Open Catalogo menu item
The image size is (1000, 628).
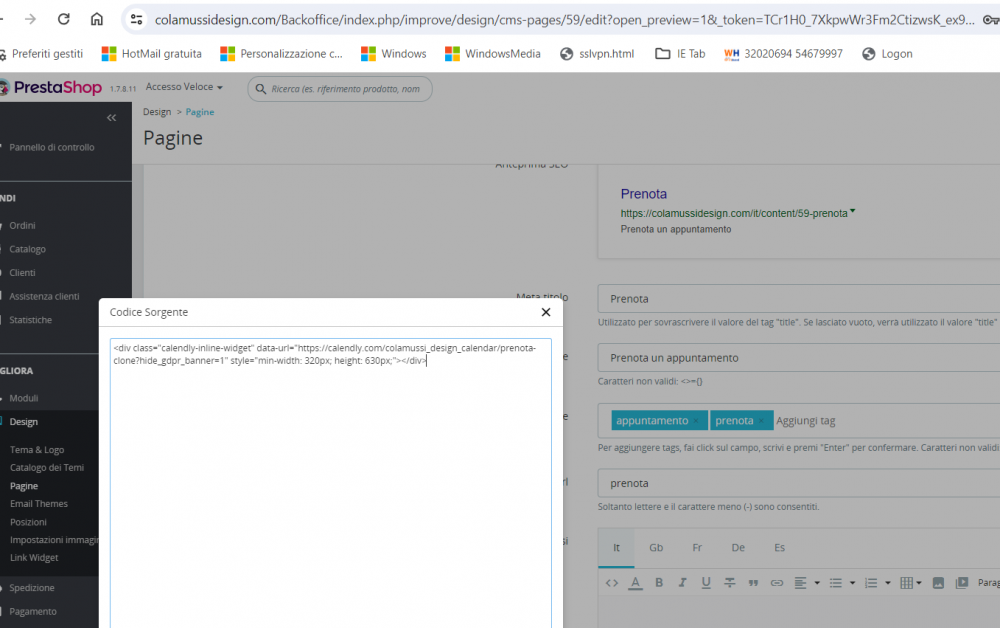click(27, 249)
